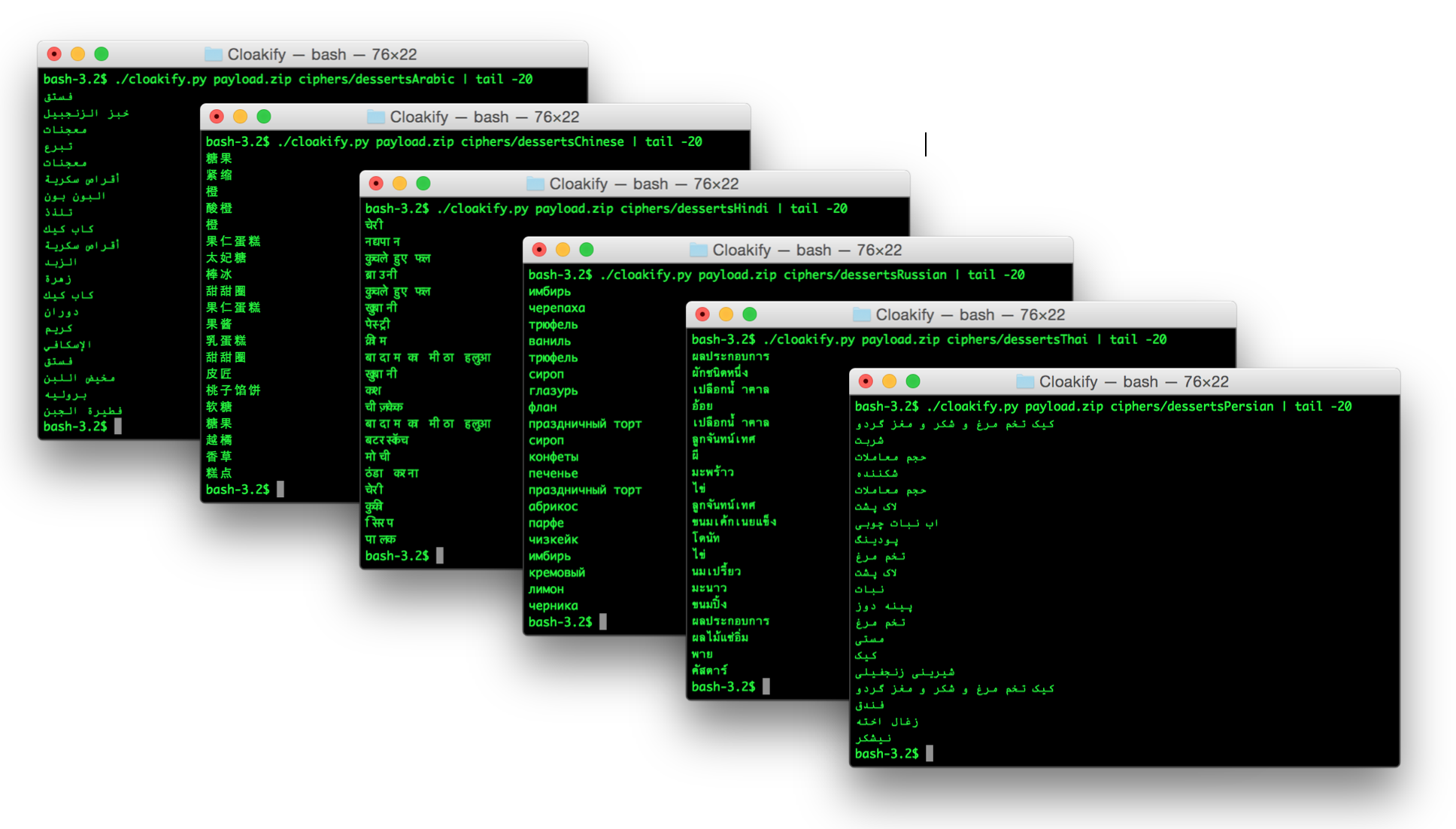
Task: Click the word "парфе" in Russian output
Action: click(x=546, y=524)
